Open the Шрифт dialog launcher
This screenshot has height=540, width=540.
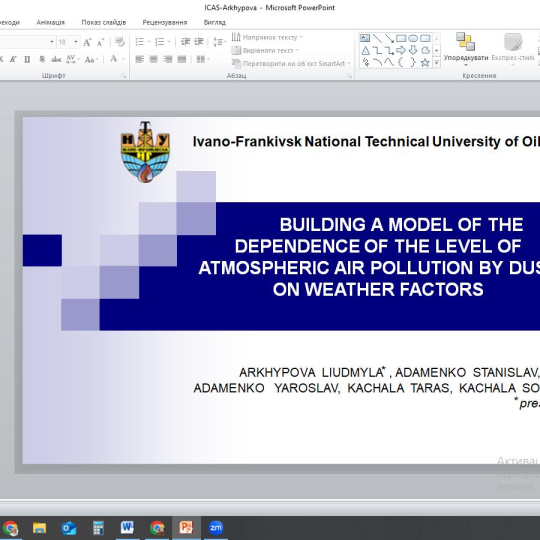pyautogui.click(x=124, y=76)
